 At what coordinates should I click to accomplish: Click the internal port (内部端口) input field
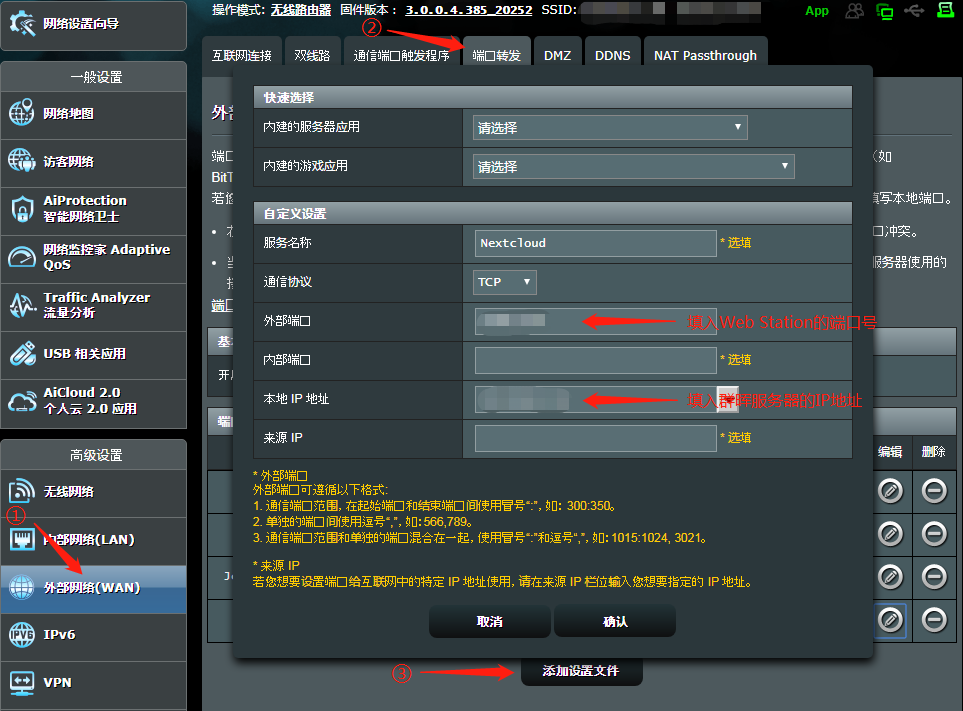pyautogui.click(x=595, y=360)
